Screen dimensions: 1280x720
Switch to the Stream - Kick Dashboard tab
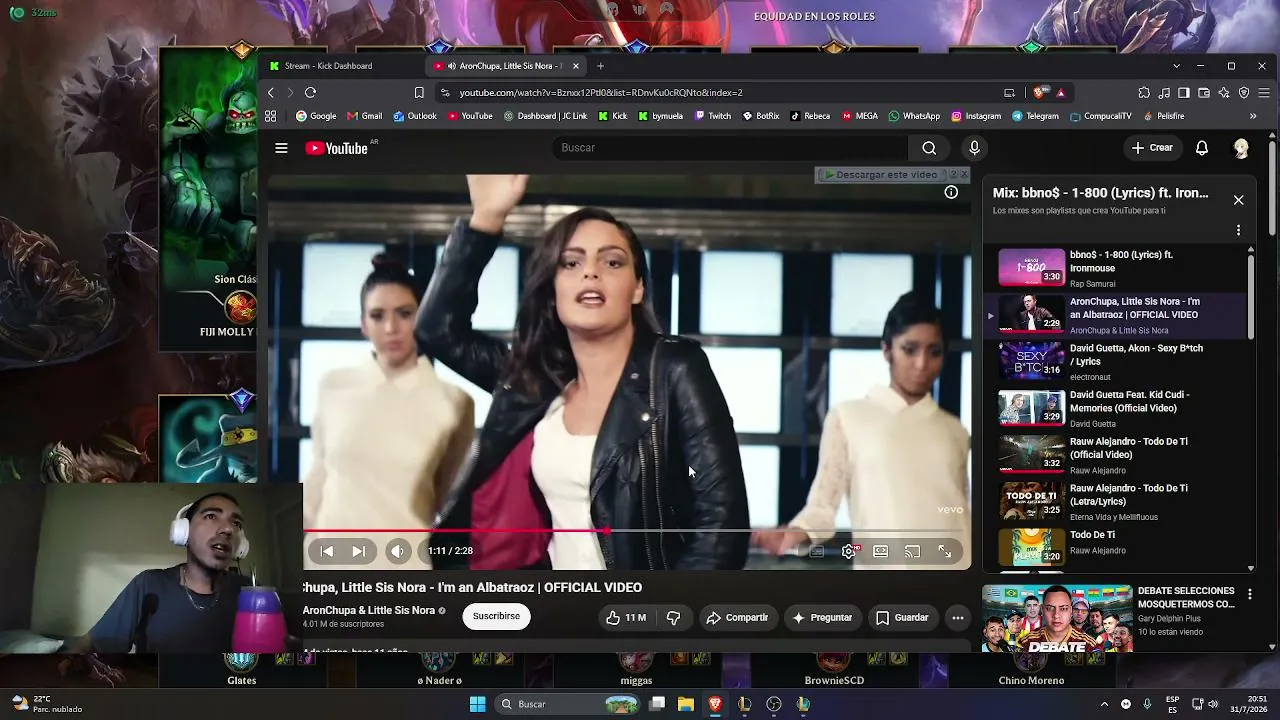340,66
